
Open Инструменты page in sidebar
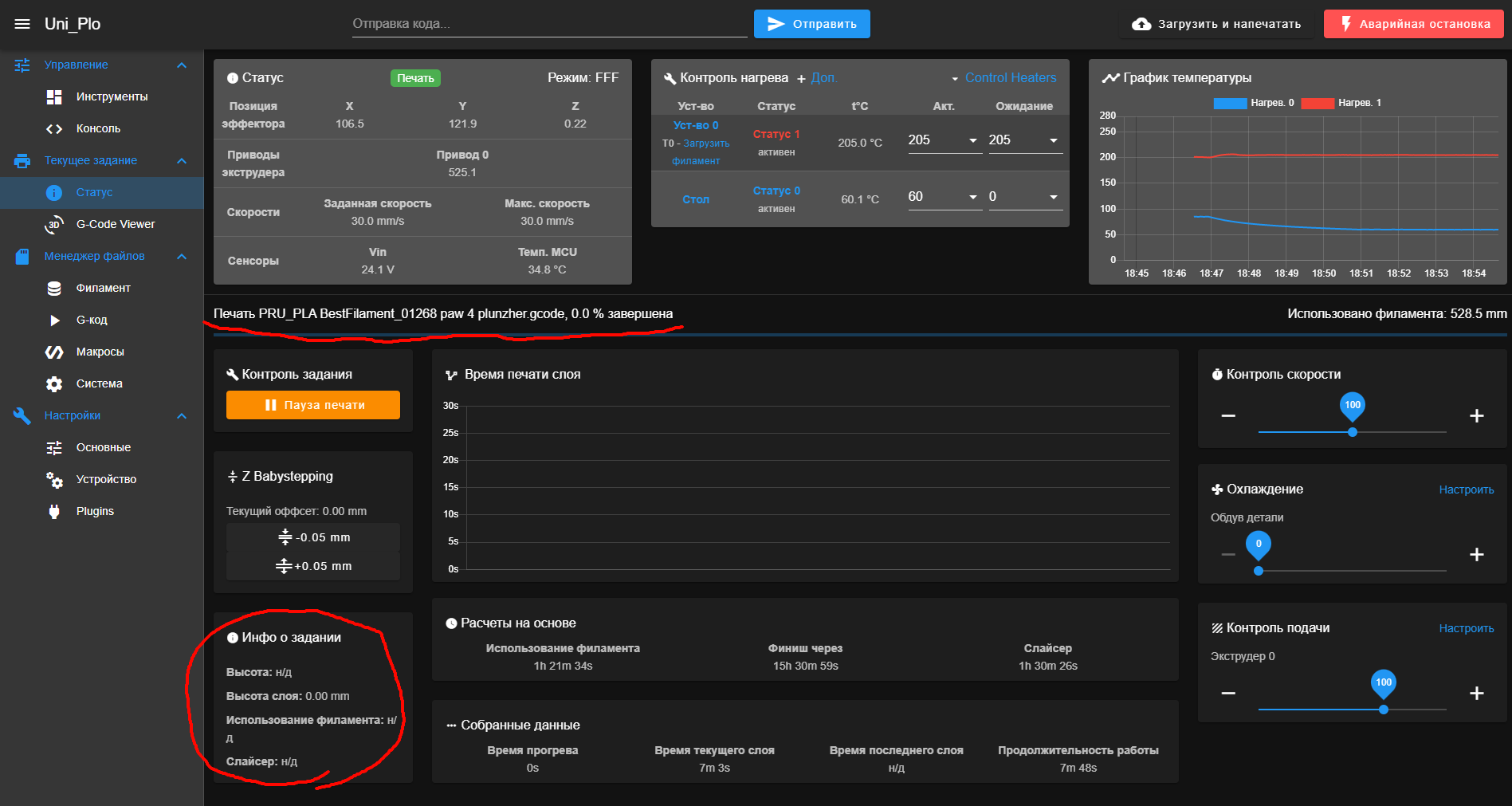click(102, 96)
